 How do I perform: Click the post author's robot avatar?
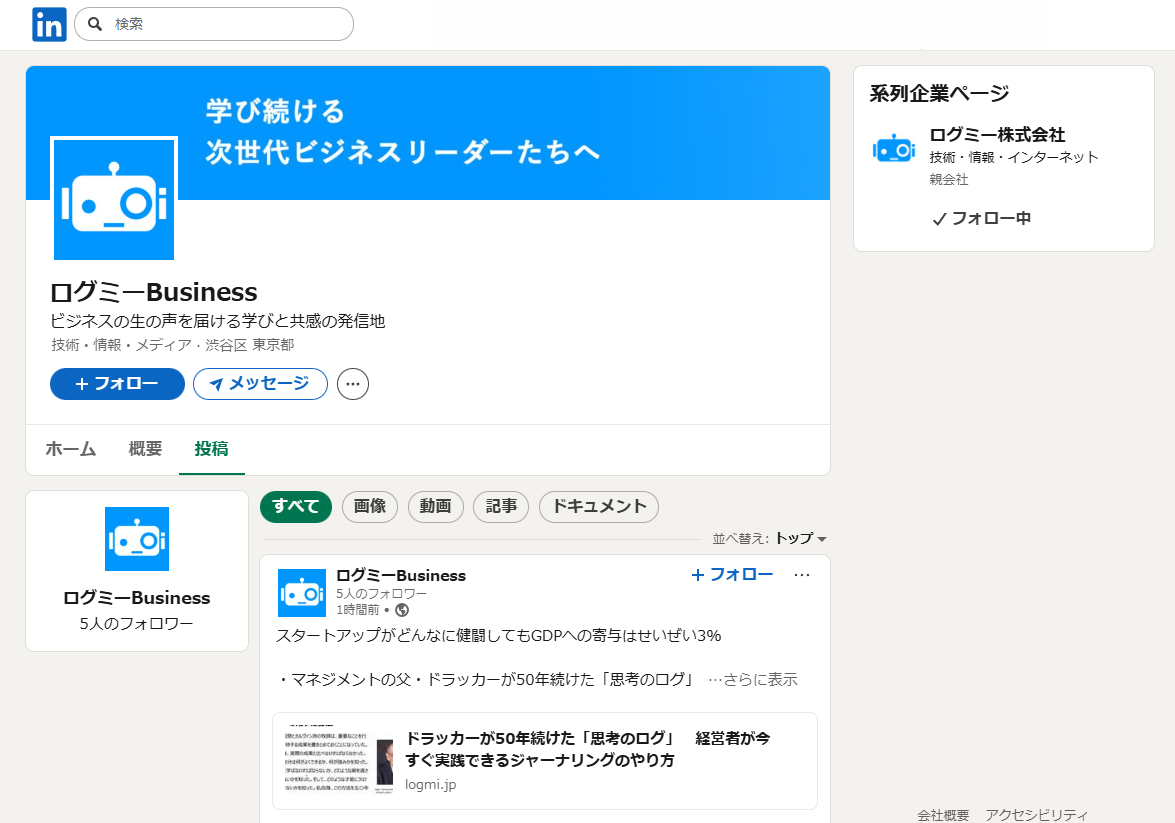point(302,593)
